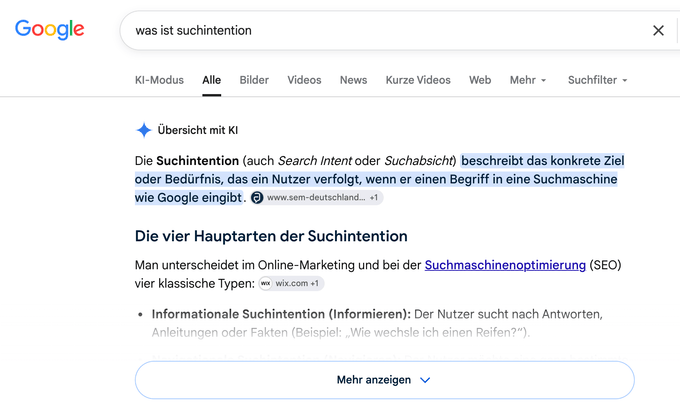Open the News tab
This screenshot has height=412, width=680.
pos(353,80)
